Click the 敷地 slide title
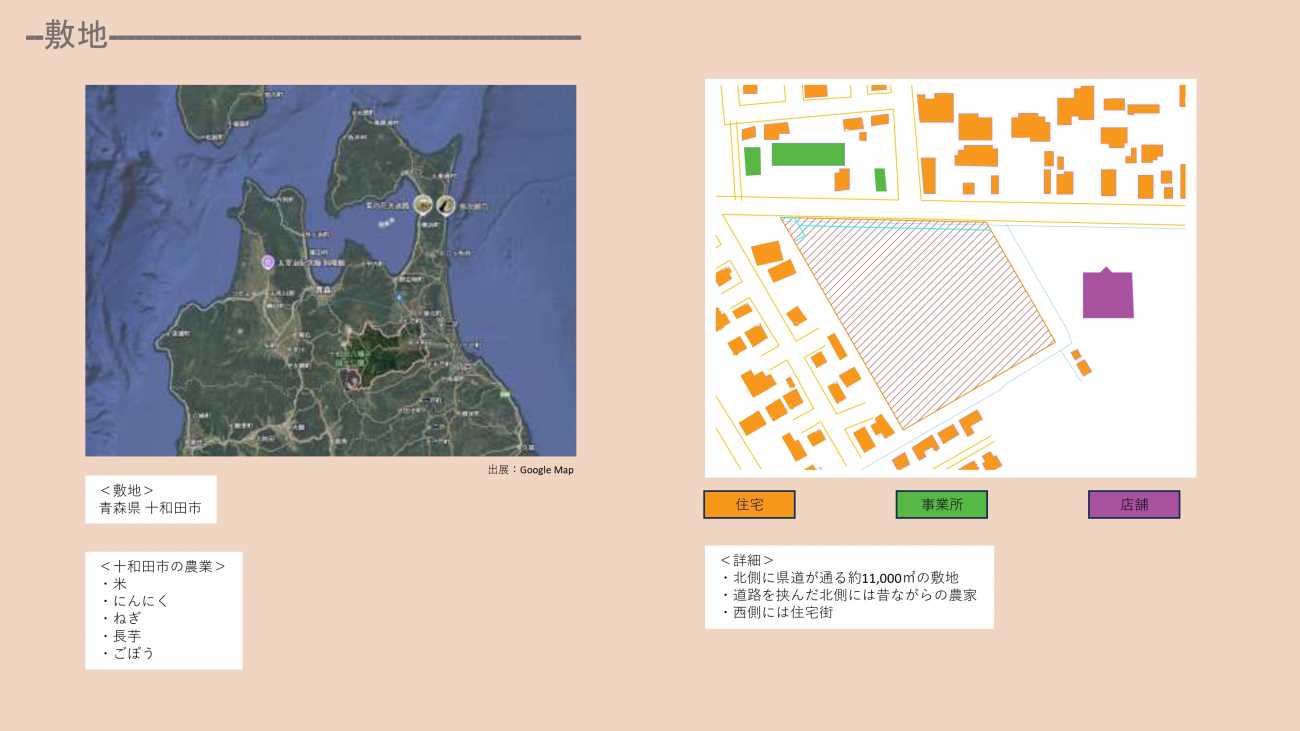 click(x=76, y=36)
